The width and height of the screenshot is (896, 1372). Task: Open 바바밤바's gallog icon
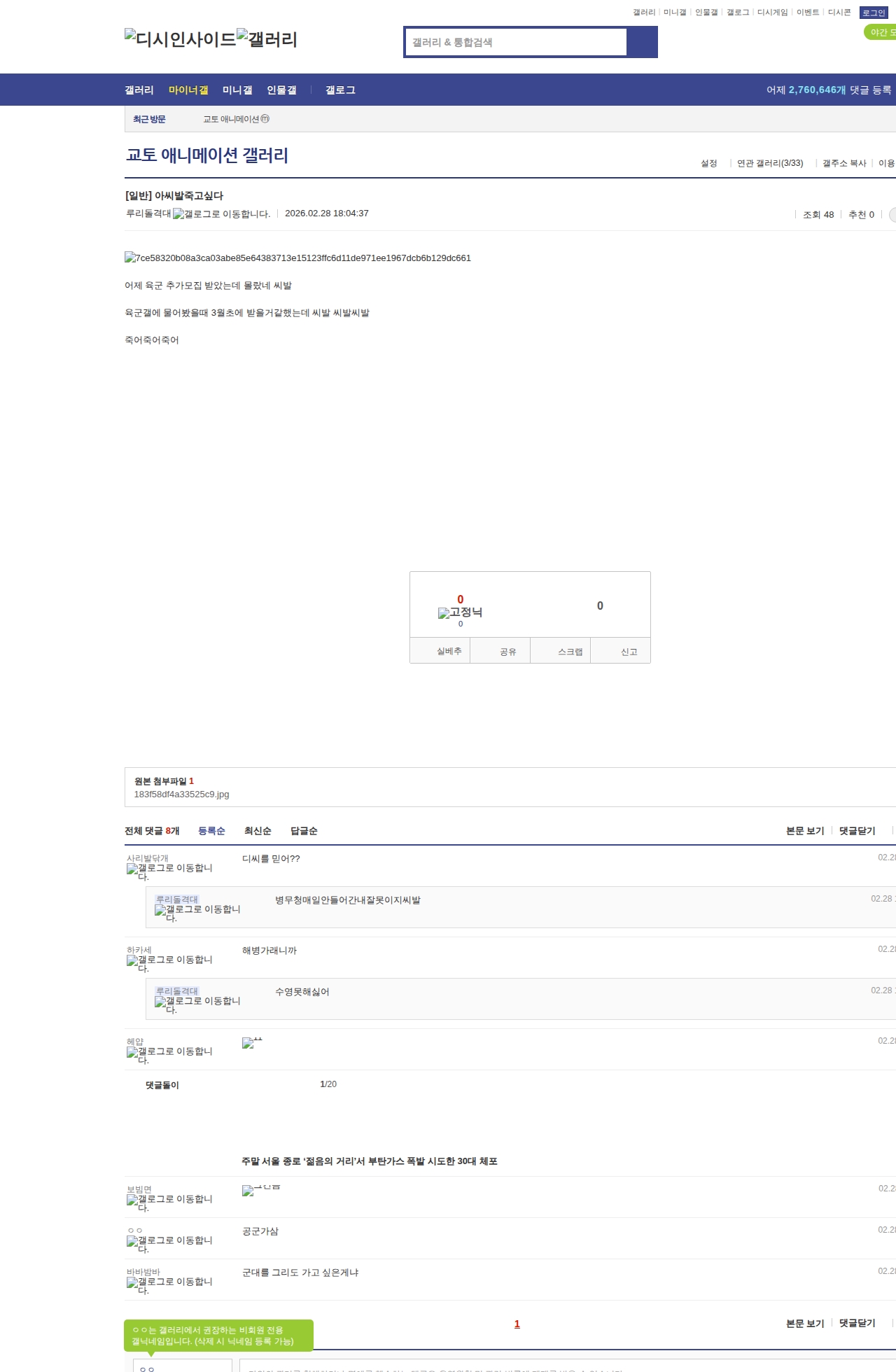169,1286
